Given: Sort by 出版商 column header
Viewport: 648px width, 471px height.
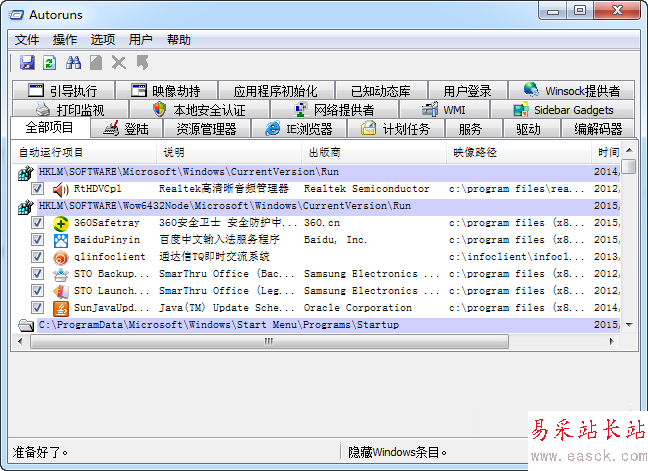Looking at the screenshot, I should point(374,152).
